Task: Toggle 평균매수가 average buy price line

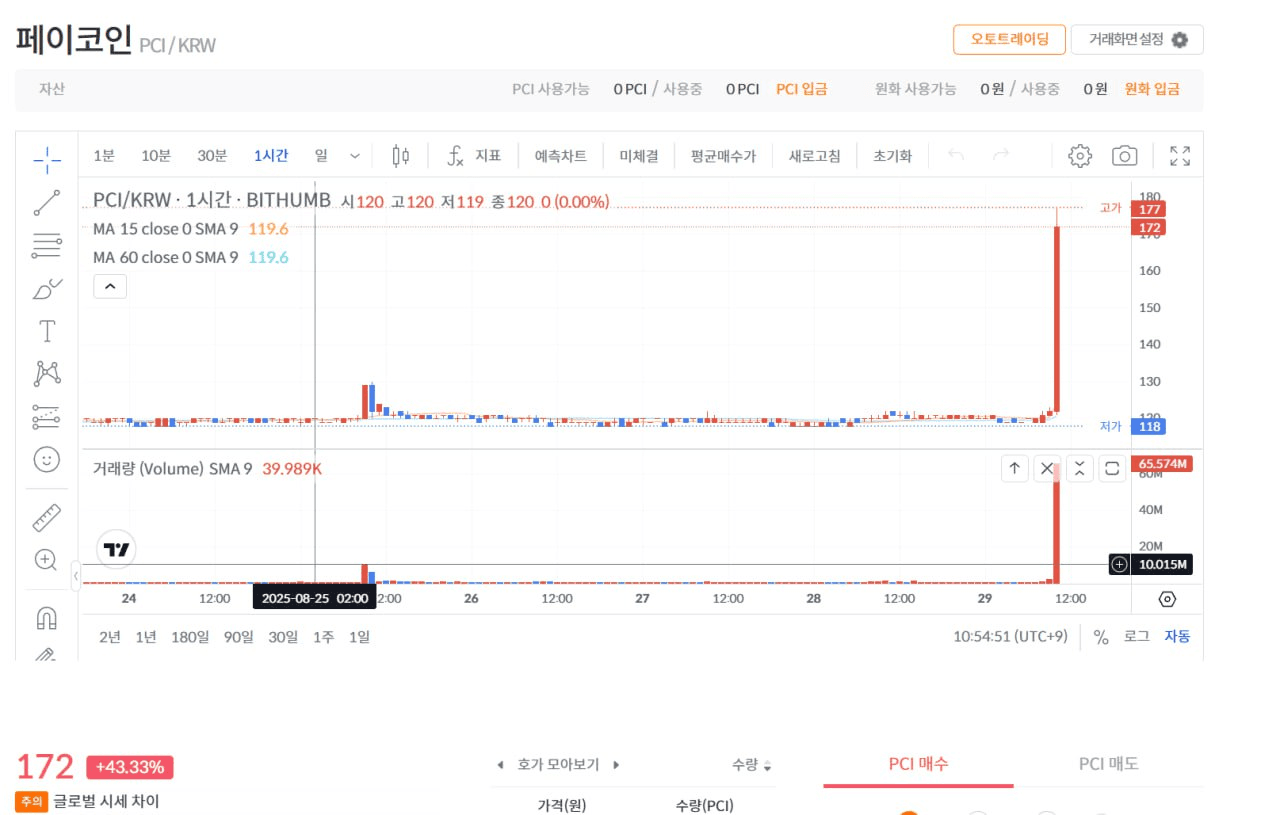Action: (723, 156)
